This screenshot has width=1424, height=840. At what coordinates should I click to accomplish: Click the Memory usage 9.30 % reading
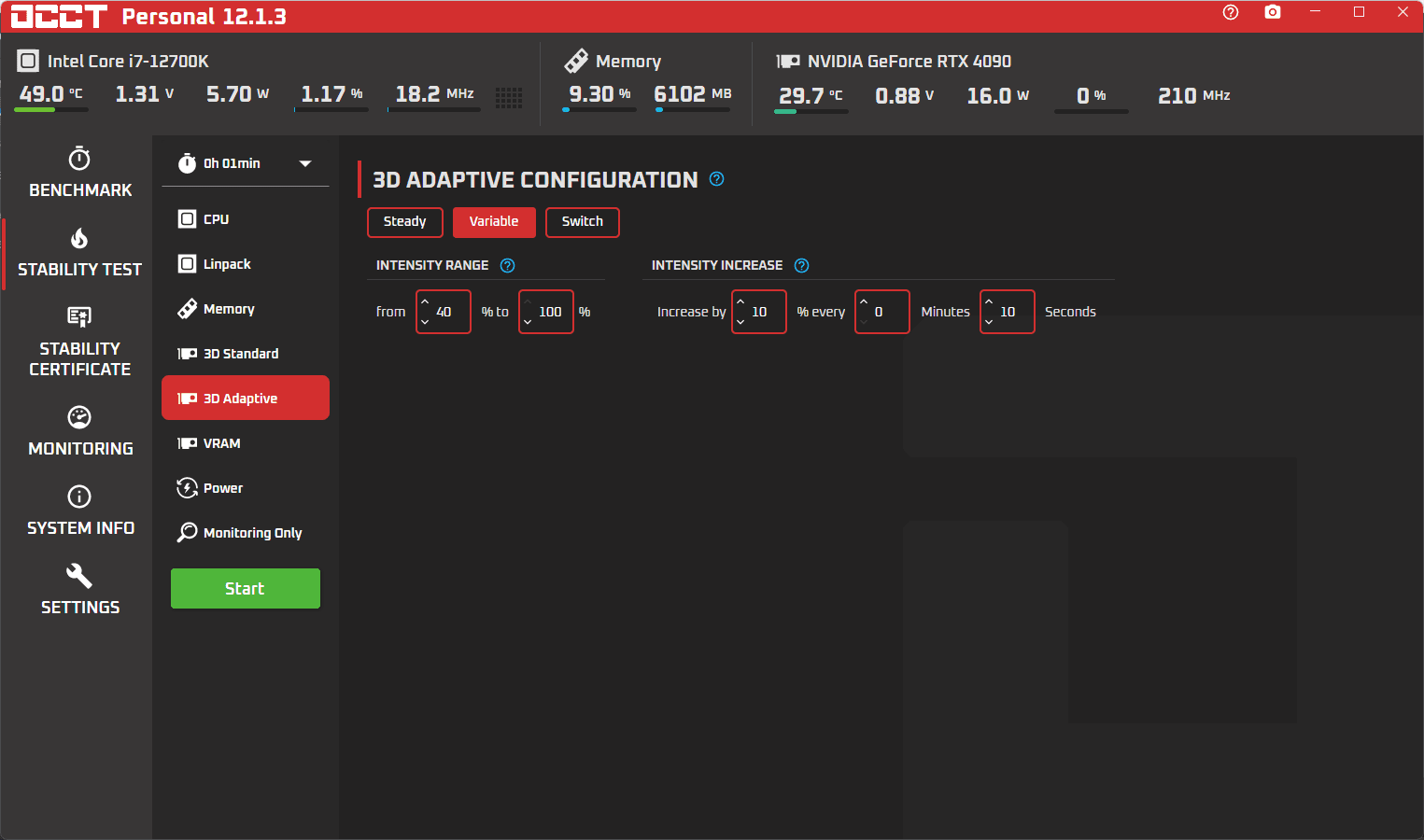pos(599,94)
